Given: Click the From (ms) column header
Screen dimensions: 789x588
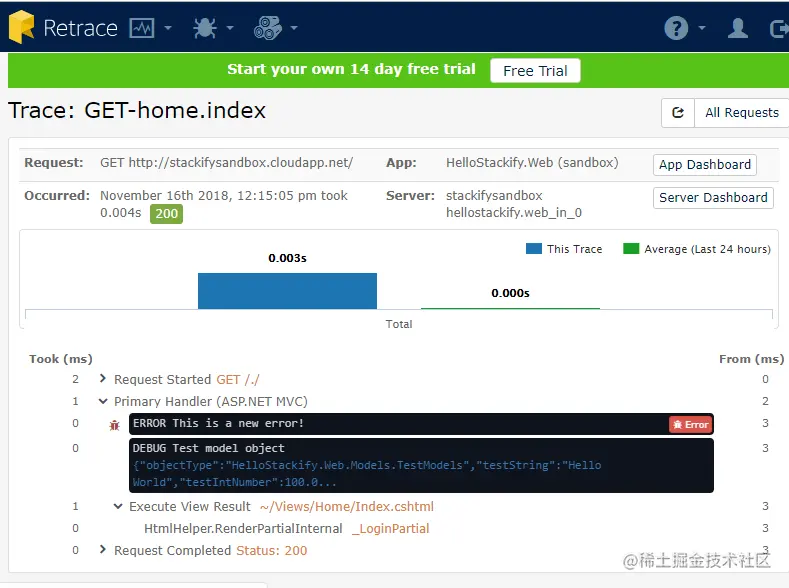Looking at the screenshot, I should tap(751, 359).
